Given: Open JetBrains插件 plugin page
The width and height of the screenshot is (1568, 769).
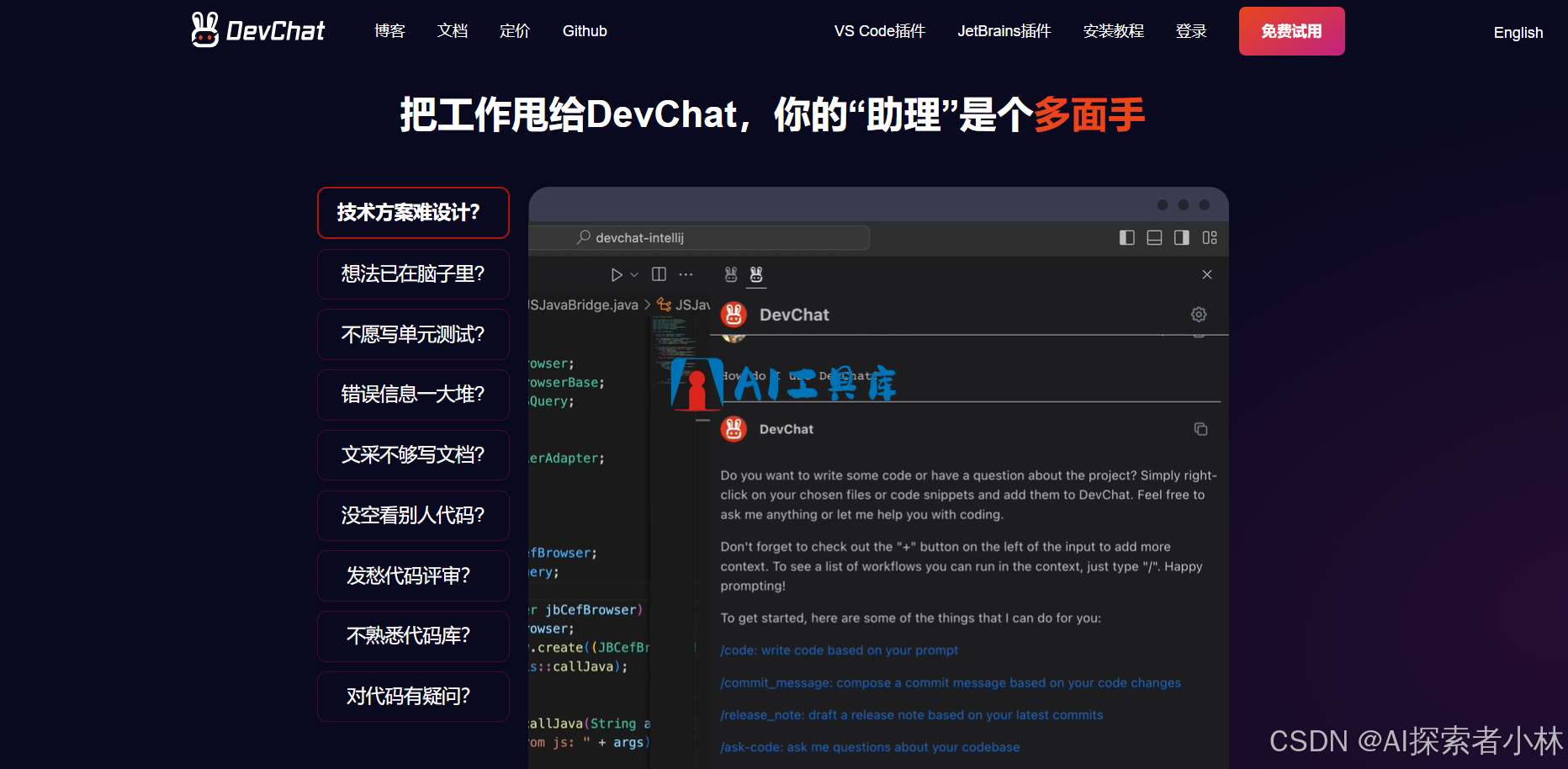Looking at the screenshot, I should click(1004, 31).
